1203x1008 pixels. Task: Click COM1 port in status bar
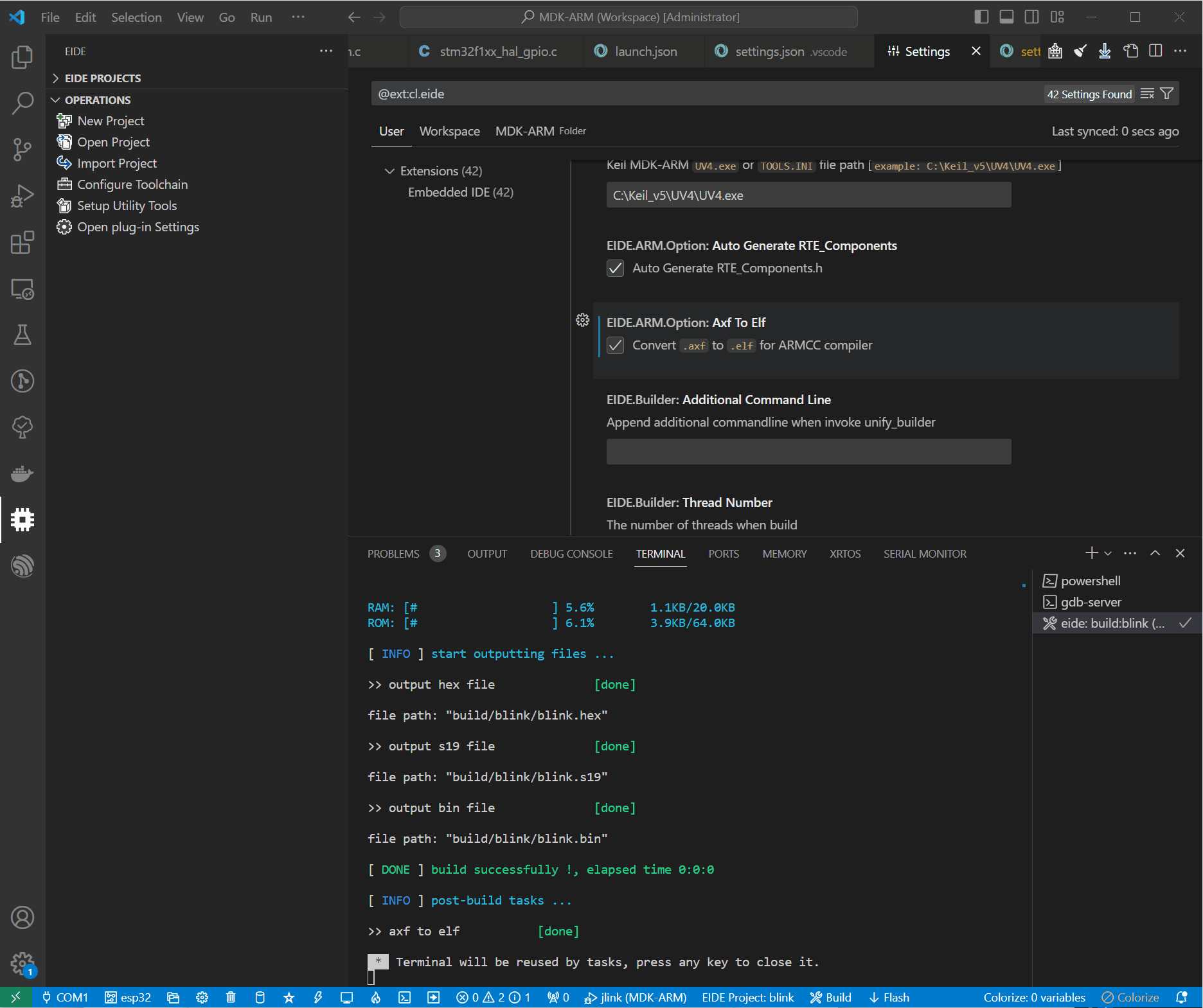[64, 998]
